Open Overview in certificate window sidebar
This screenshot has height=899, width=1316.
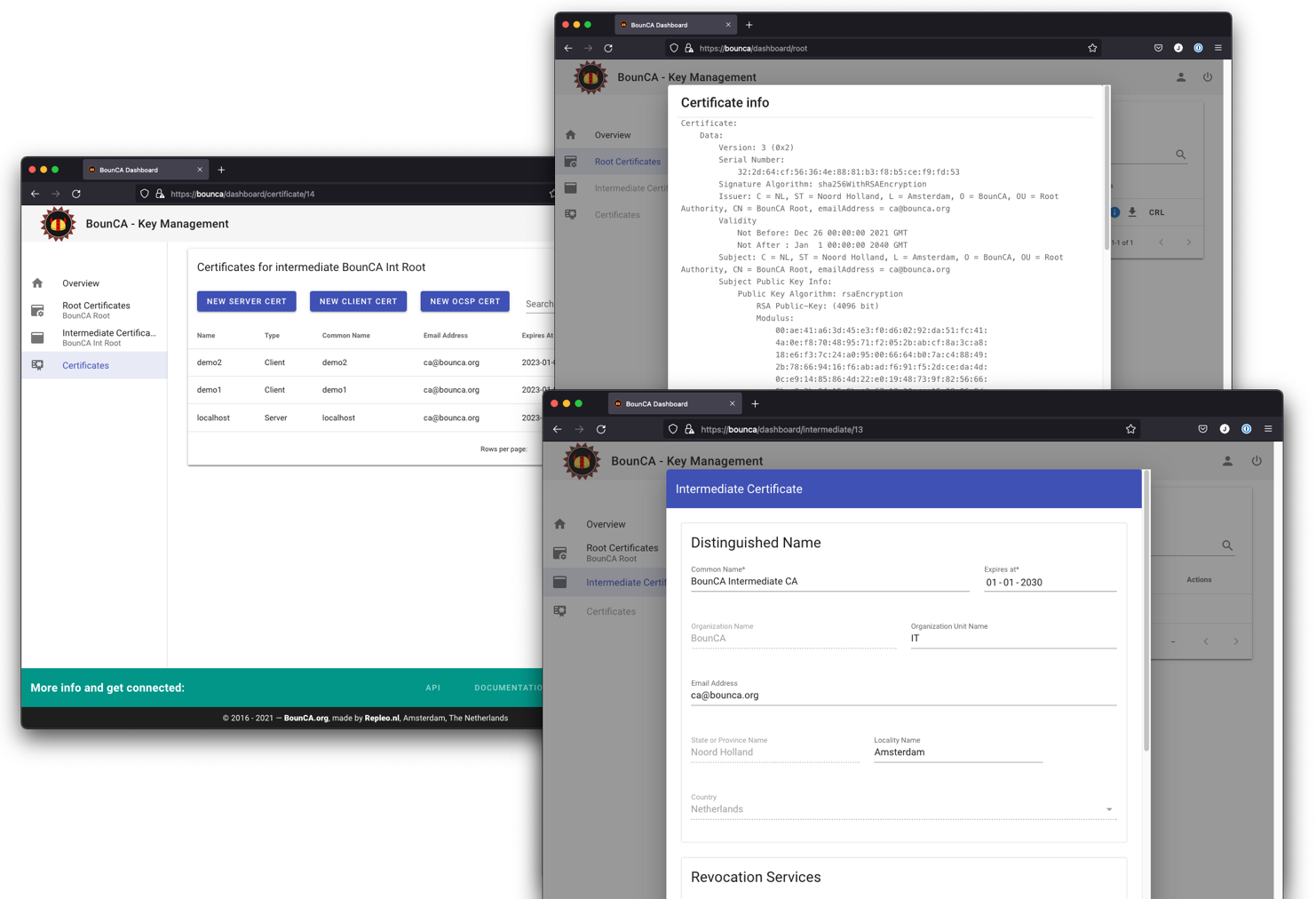pos(81,283)
